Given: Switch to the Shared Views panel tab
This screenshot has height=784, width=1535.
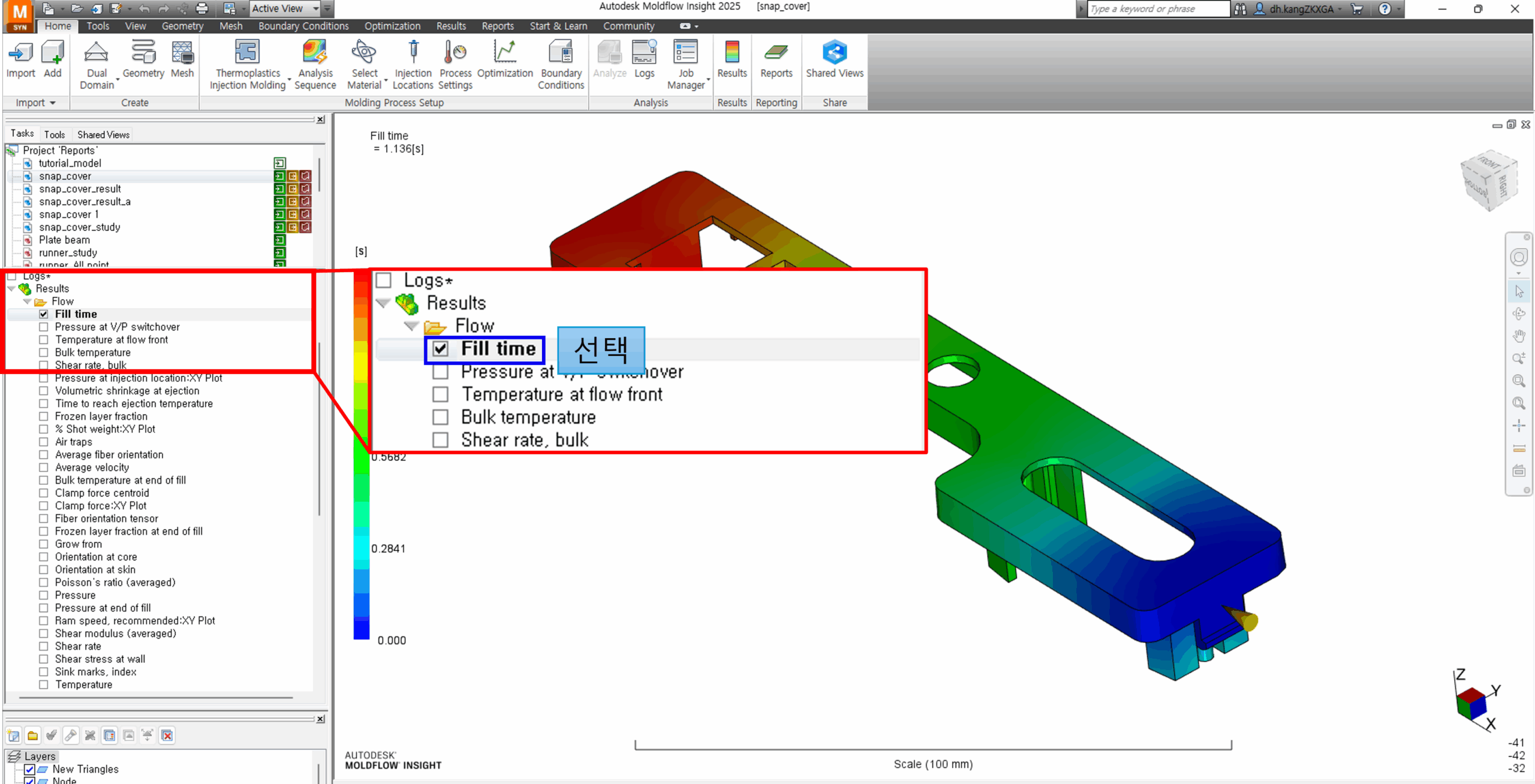Looking at the screenshot, I should (103, 134).
